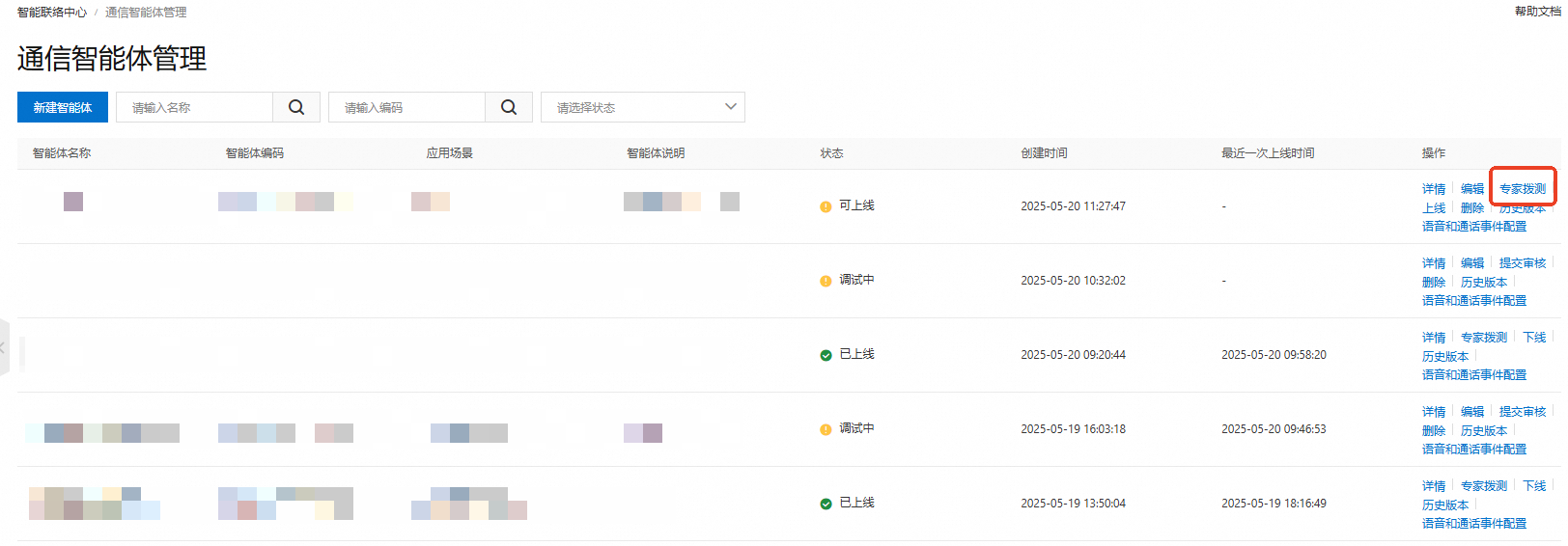Click last online time 2025-05-20 09:58:20

[x=1274, y=355]
